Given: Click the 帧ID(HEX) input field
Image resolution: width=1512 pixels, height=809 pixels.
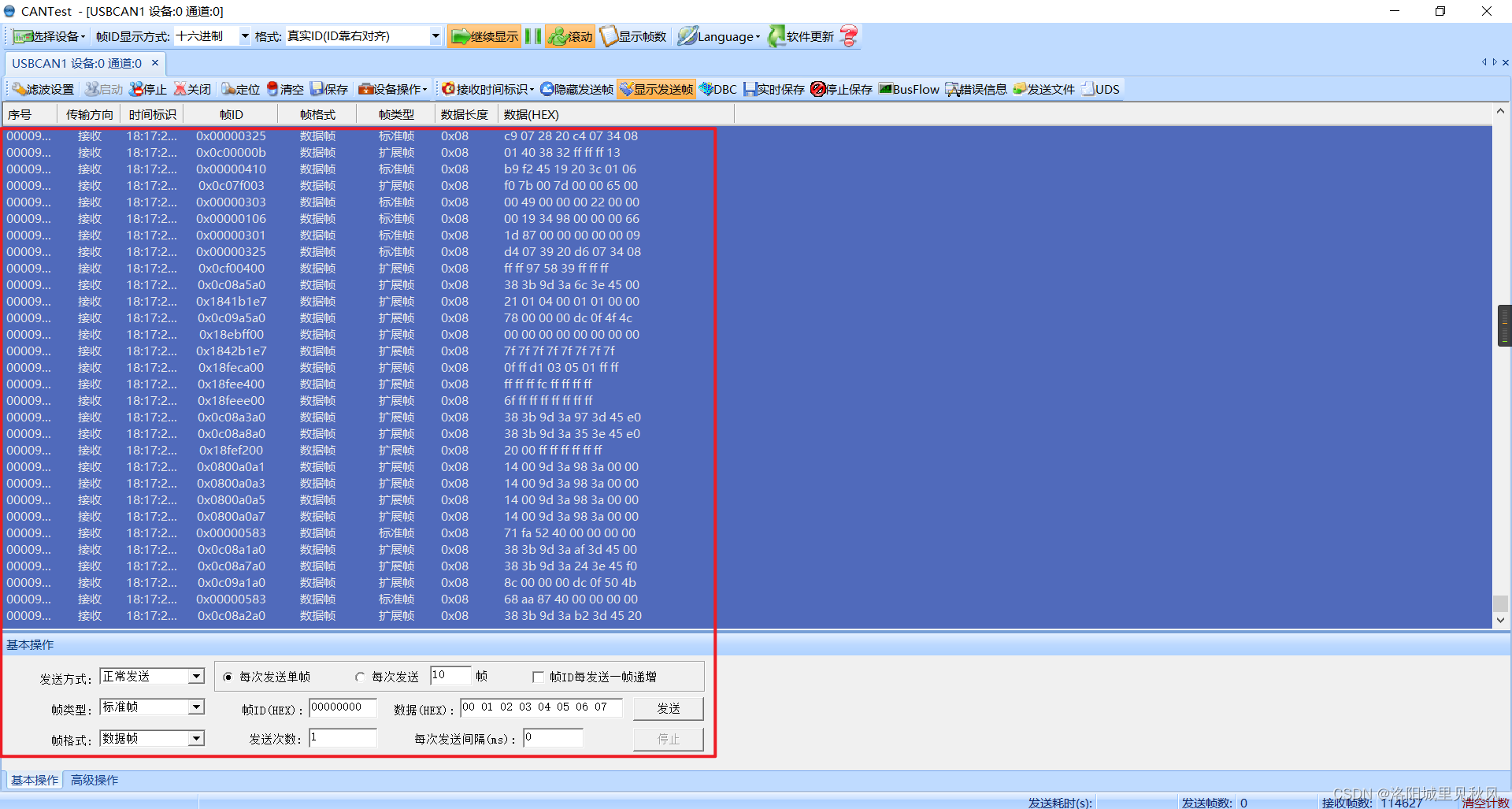Looking at the screenshot, I should [343, 707].
